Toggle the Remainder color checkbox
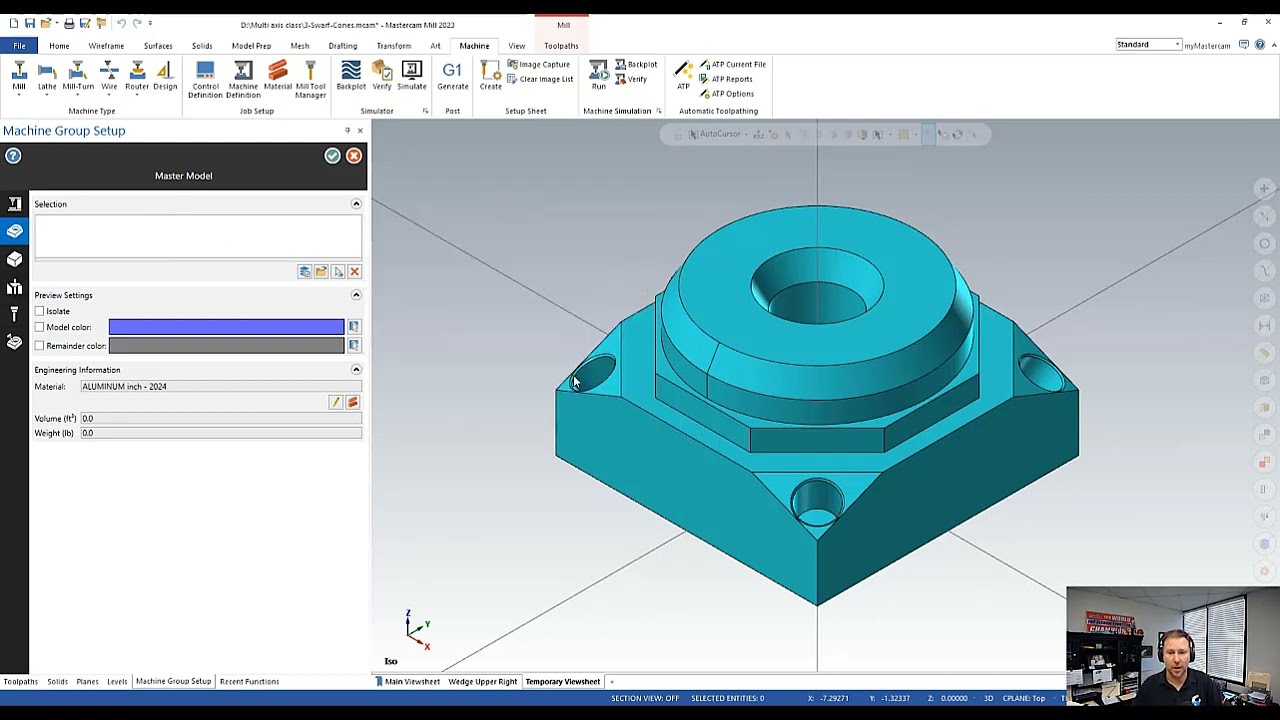 [x=39, y=346]
